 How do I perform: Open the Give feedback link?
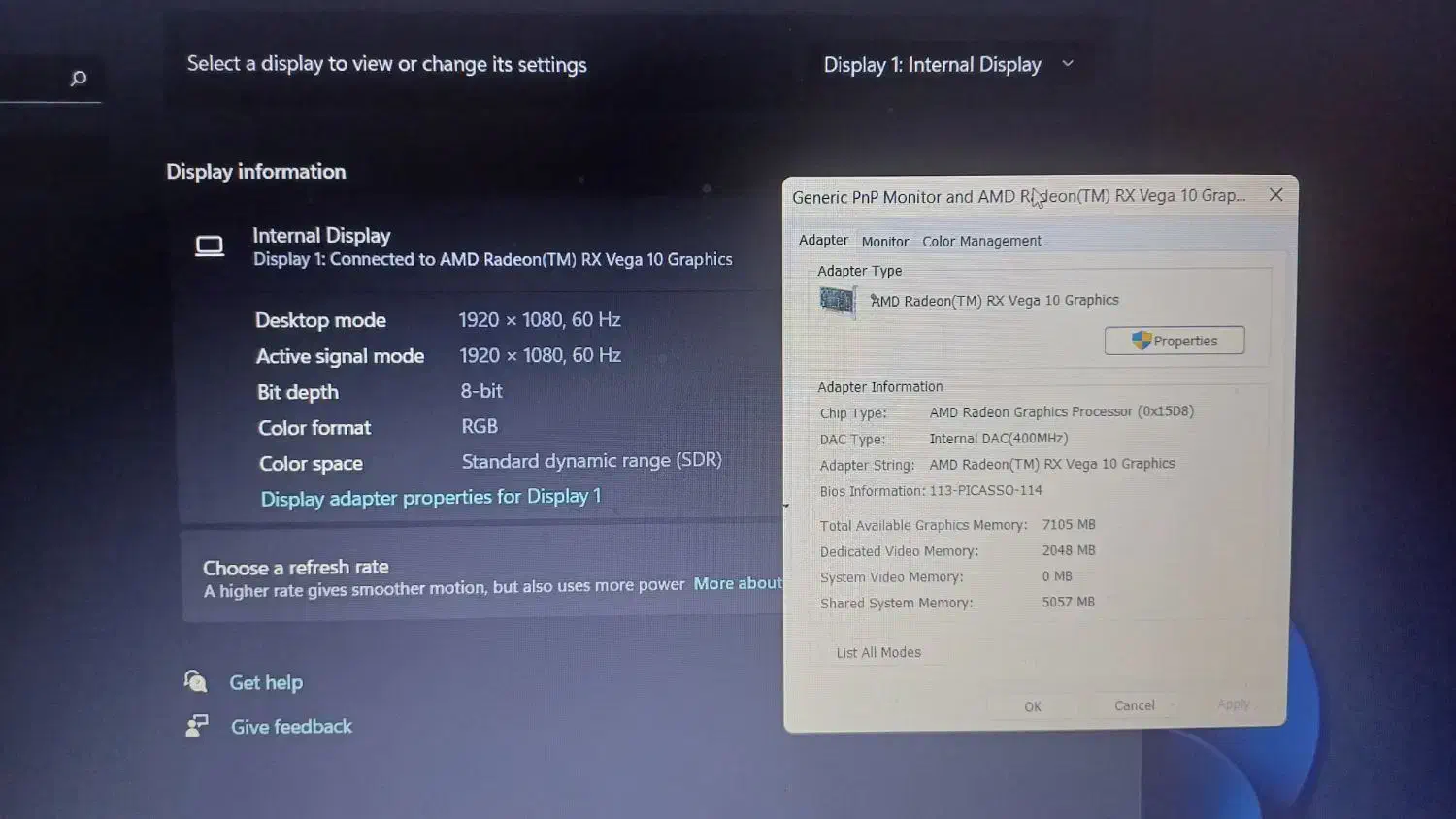[291, 726]
